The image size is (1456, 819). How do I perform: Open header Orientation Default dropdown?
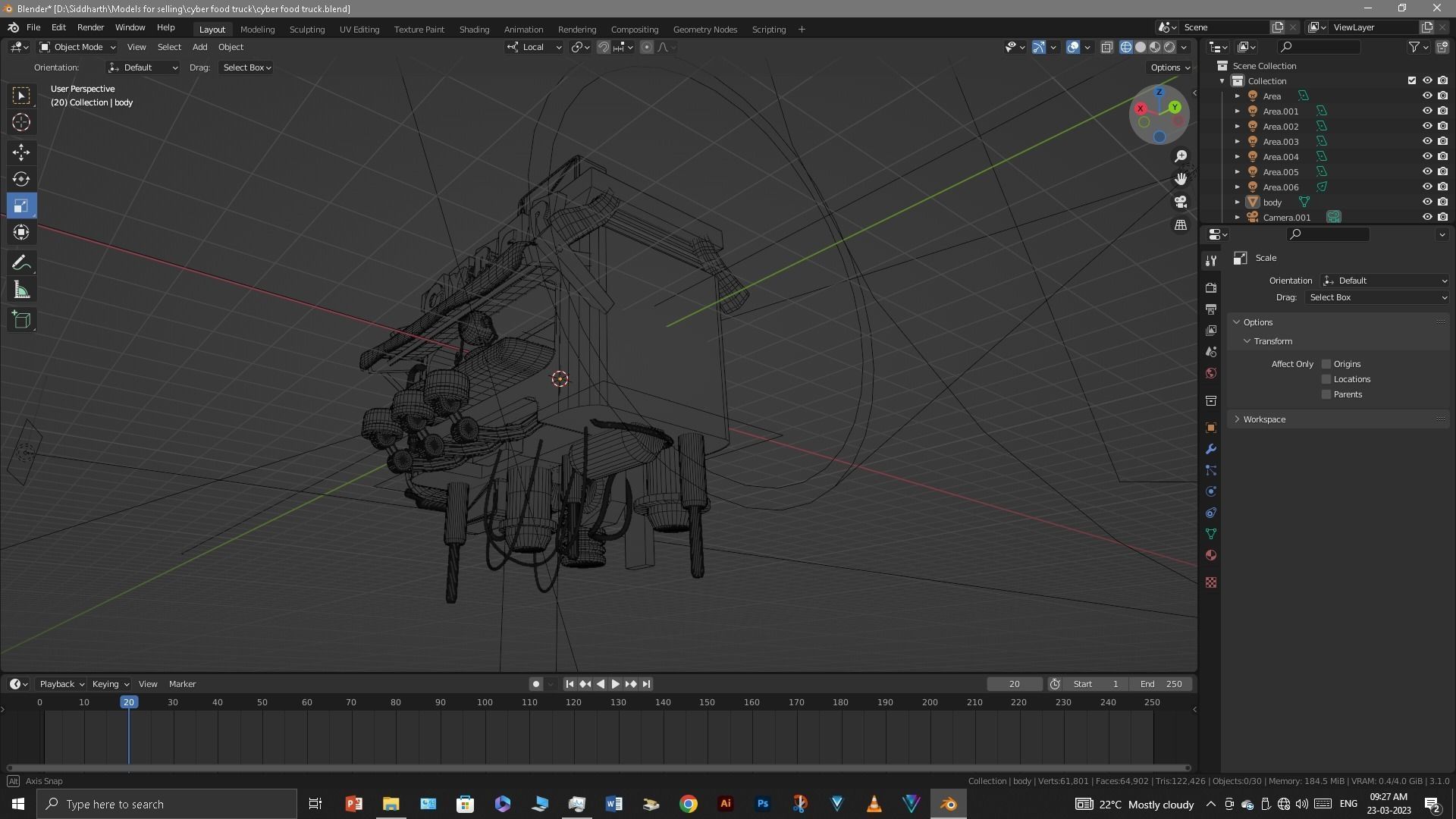pos(143,67)
